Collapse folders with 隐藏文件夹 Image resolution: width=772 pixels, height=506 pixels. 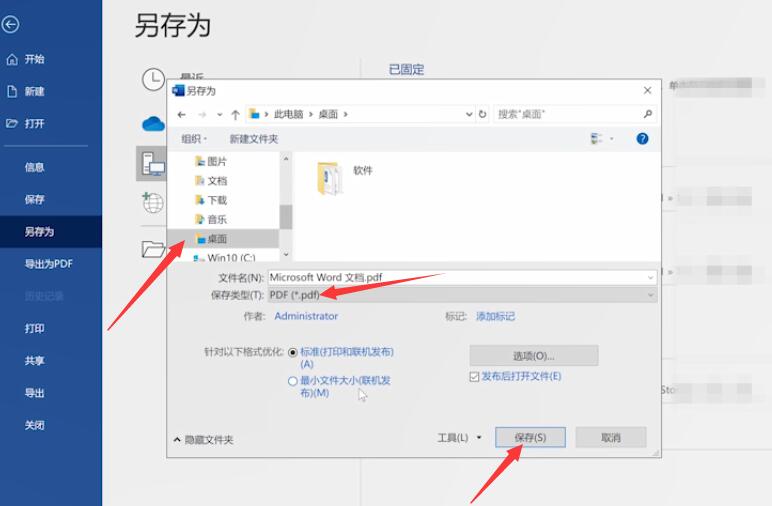[203, 440]
